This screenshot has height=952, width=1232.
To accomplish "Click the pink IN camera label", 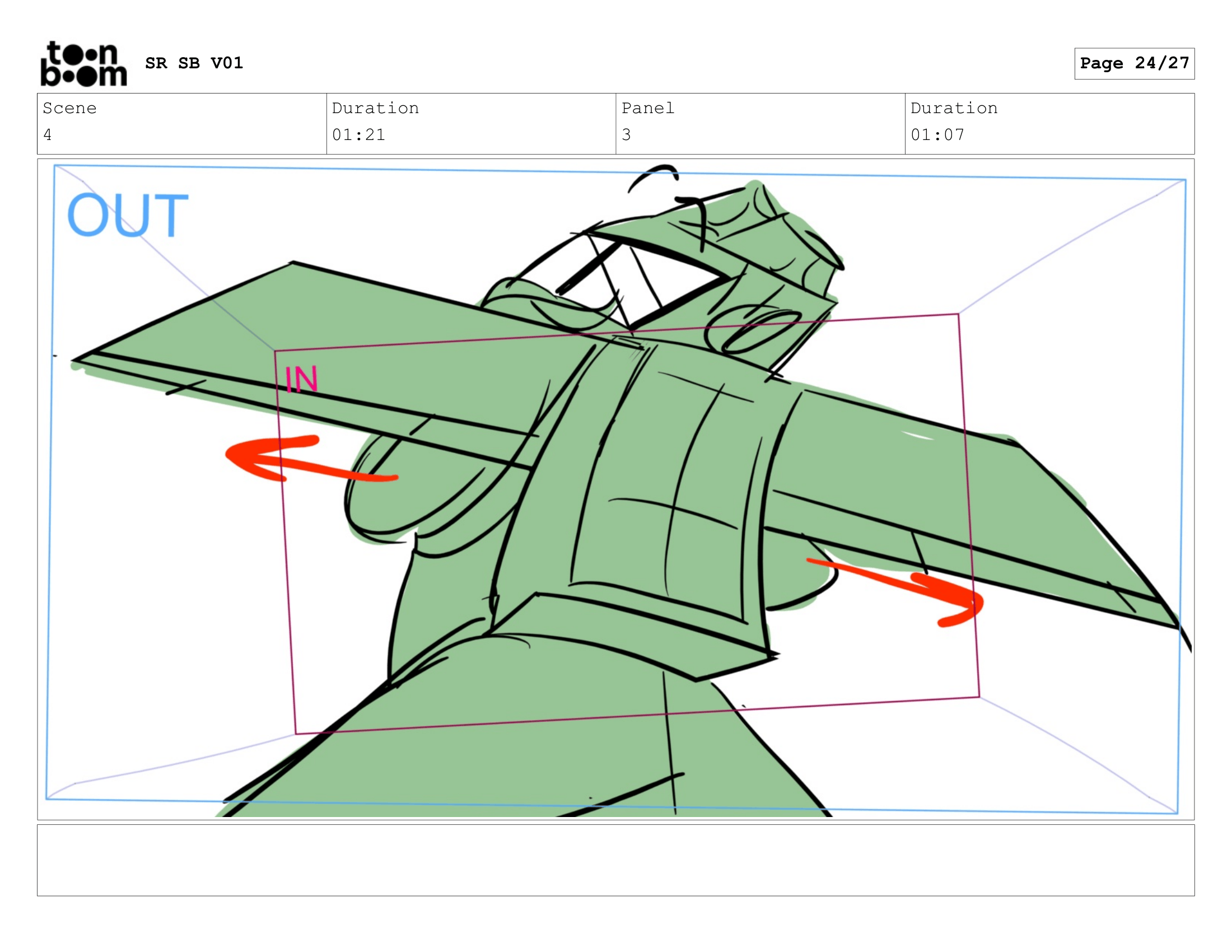I will 301,379.
